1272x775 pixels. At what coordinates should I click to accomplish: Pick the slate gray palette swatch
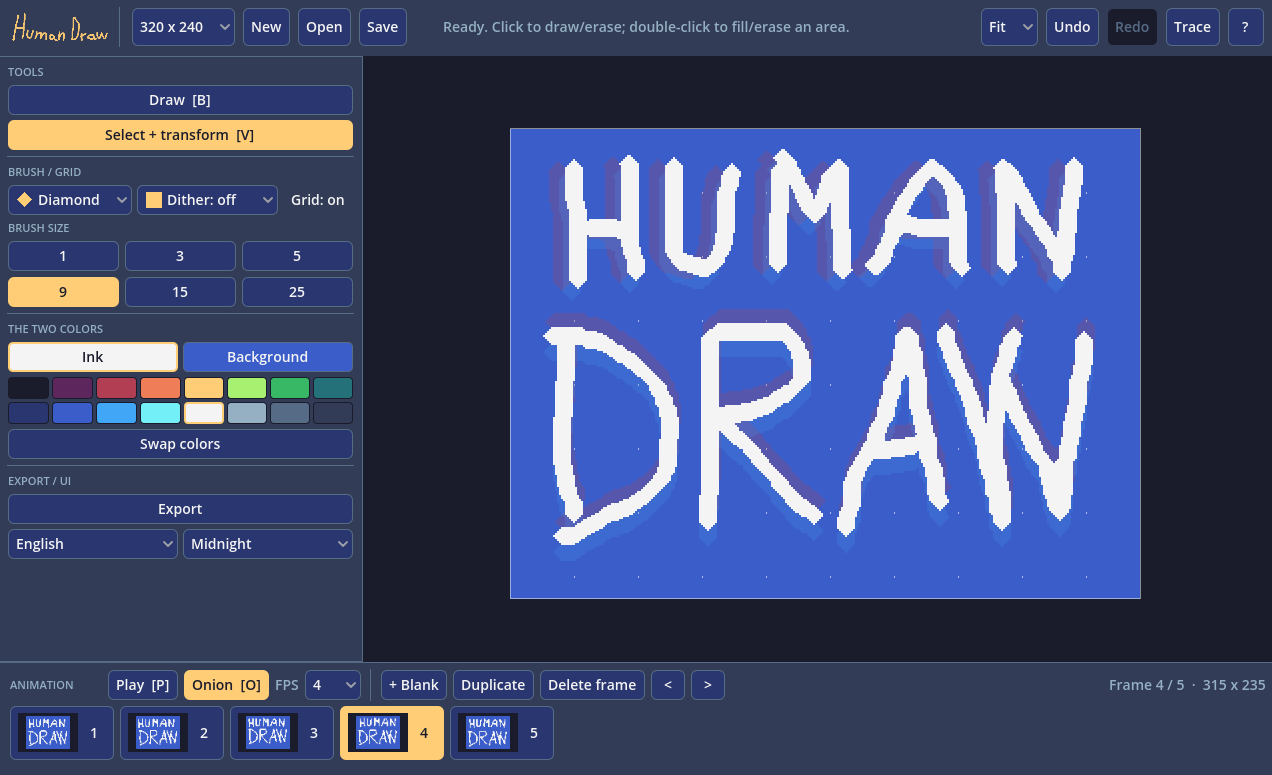tap(290, 413)
